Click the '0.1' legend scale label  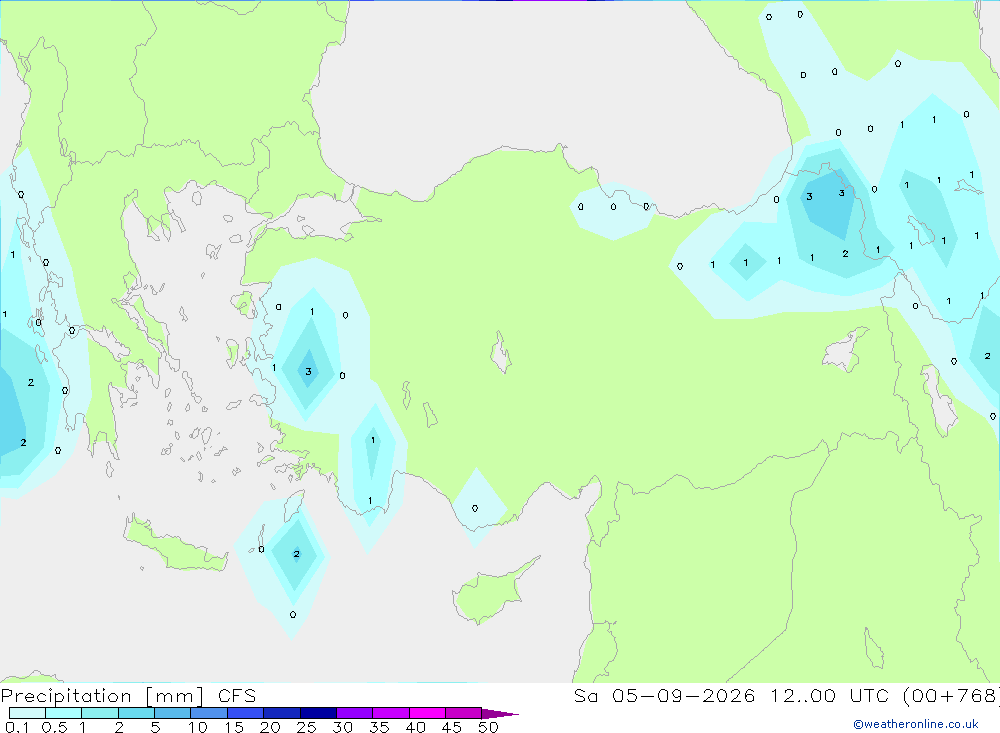tap(17, 727)
